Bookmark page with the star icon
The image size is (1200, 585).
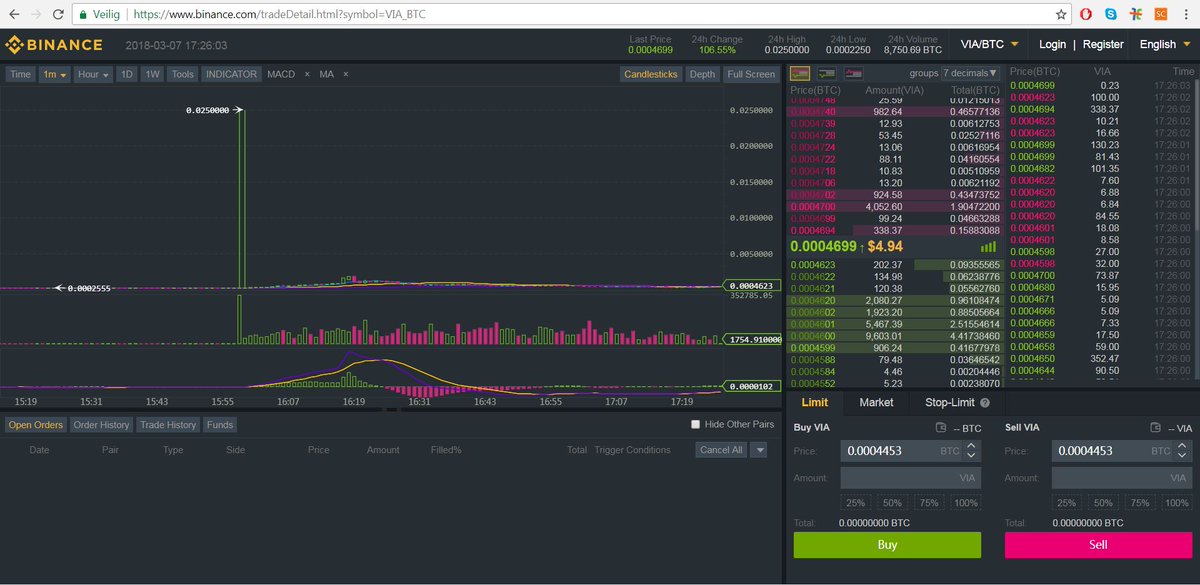[x=1062, y=15]
